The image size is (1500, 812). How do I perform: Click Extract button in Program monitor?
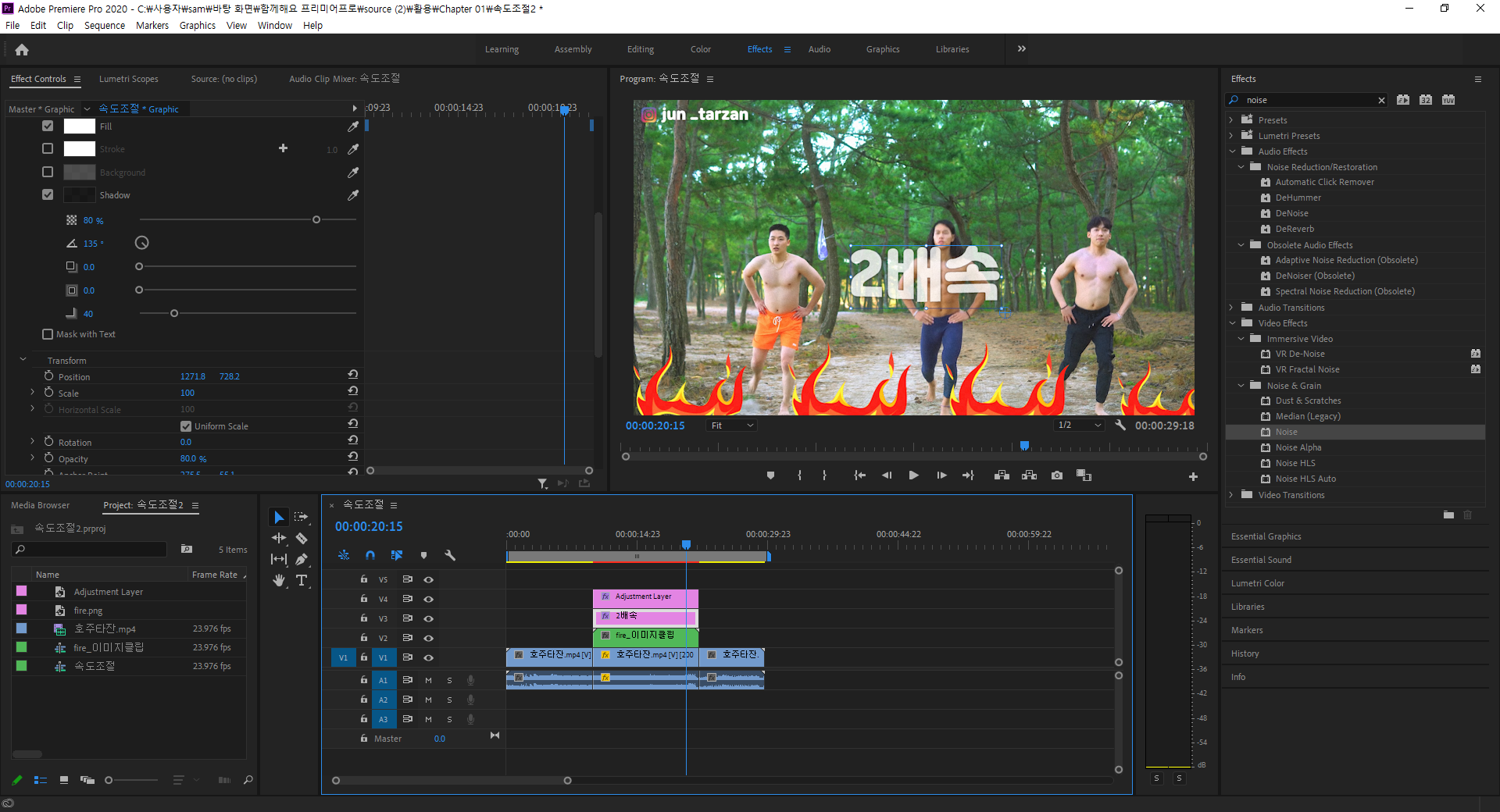(x=1029, y=475)
